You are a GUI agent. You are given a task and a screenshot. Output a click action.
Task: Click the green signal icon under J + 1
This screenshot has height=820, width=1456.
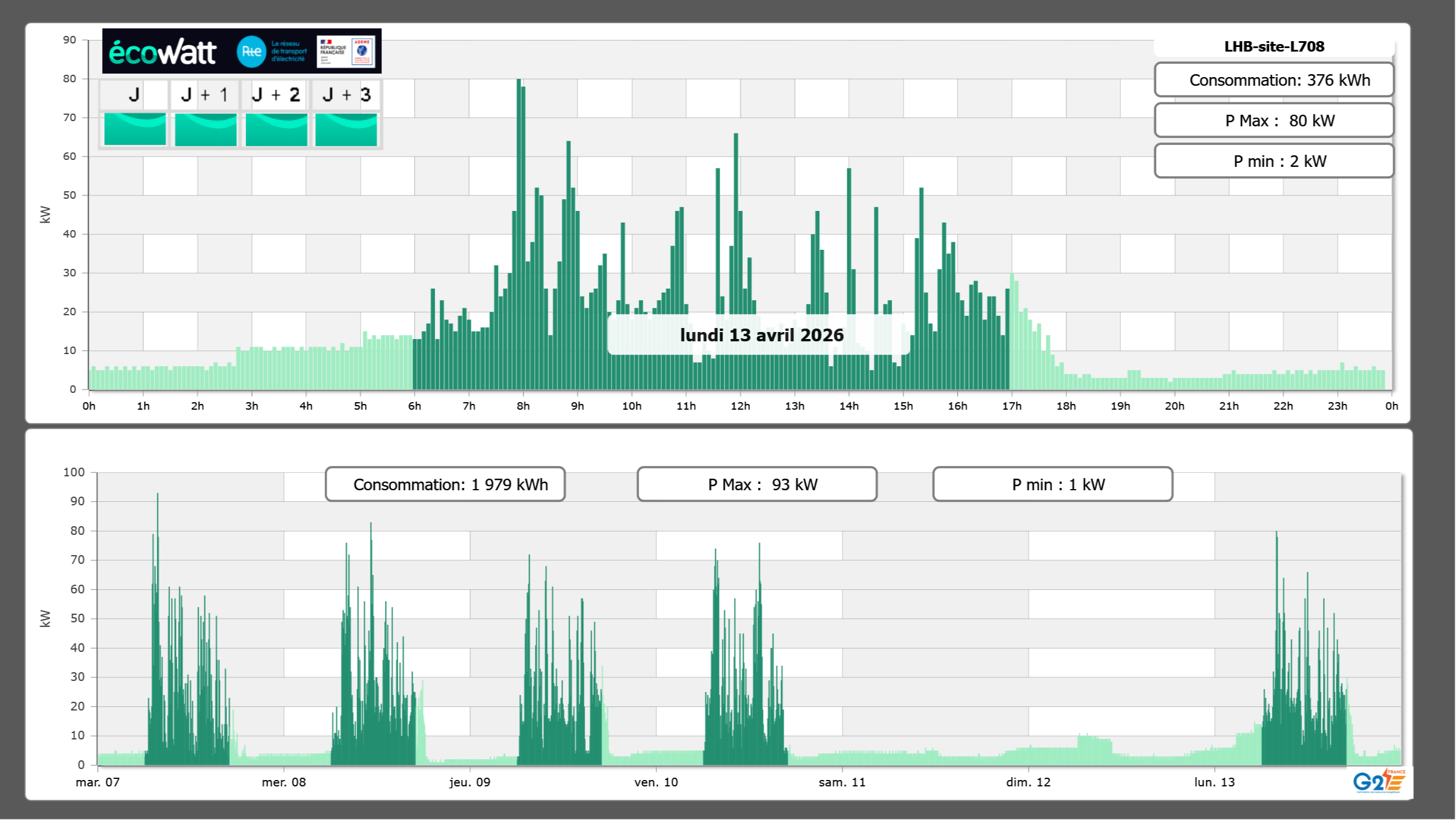(x=206, y=129)
